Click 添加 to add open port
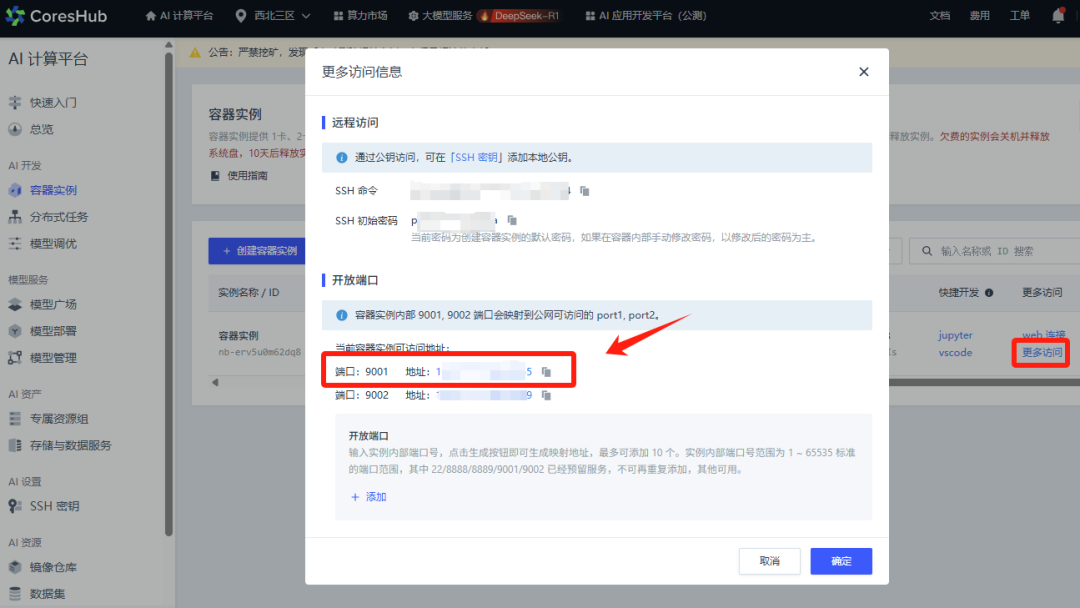 click(368, 497)
